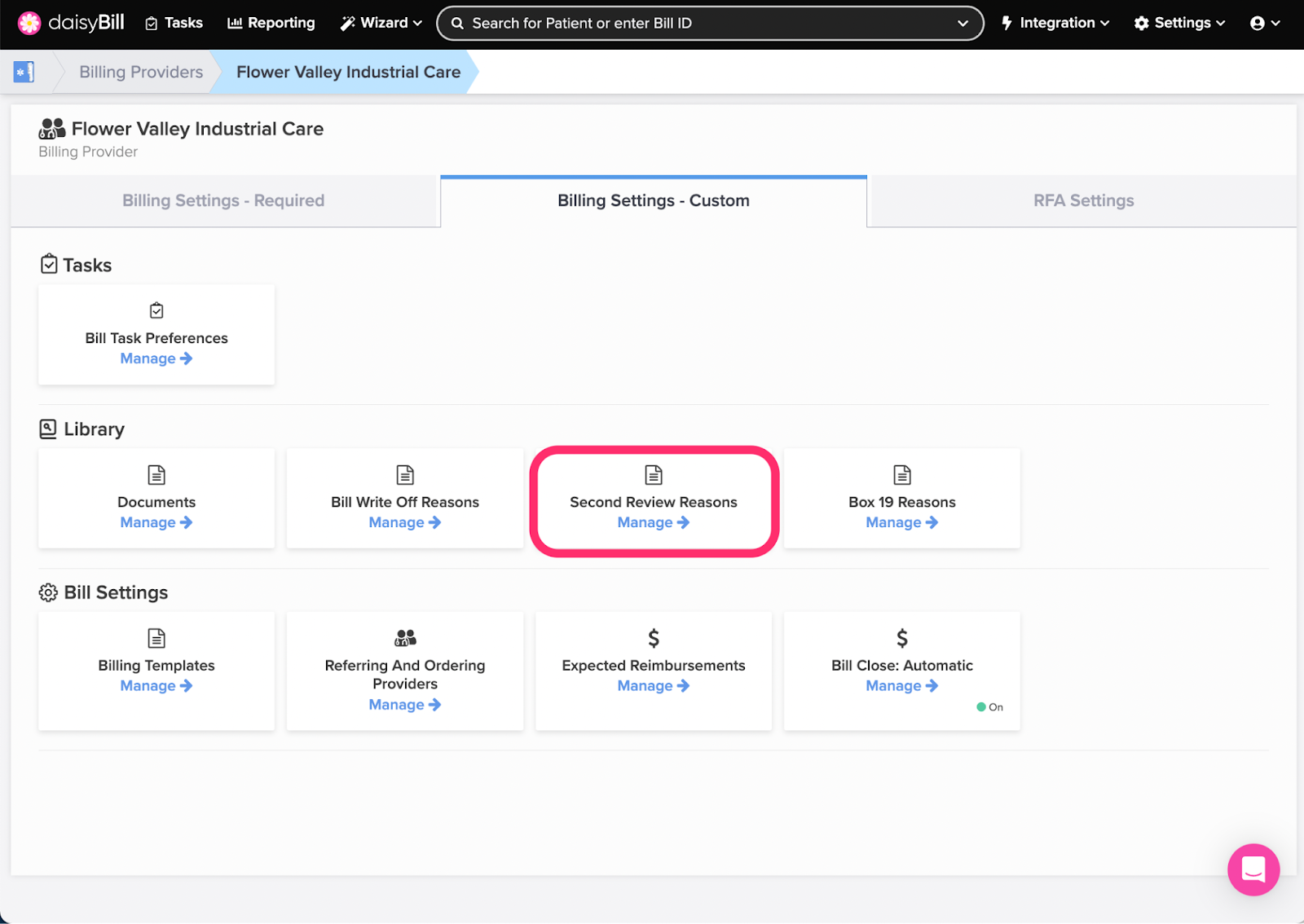Manage Box 19 Reasons
Screen dimensions: 1304x924
tap(902, 522)
